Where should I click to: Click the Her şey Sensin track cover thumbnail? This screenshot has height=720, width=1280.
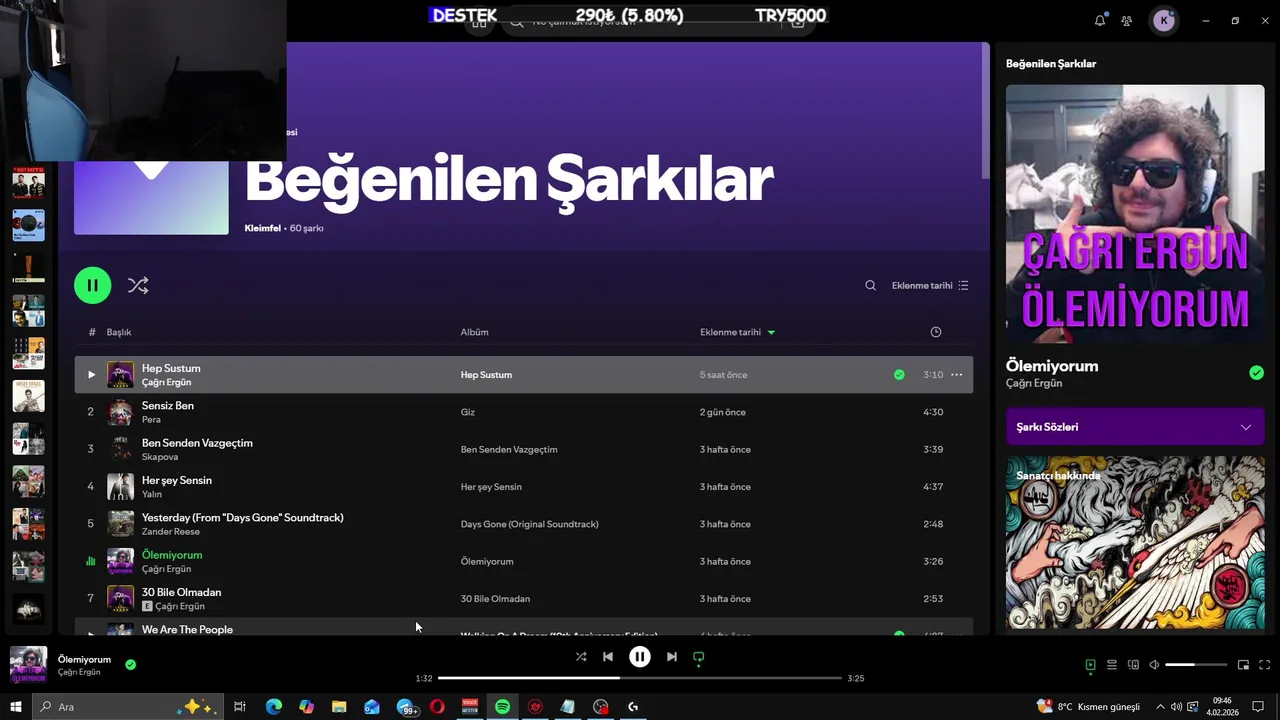(120, 487)
